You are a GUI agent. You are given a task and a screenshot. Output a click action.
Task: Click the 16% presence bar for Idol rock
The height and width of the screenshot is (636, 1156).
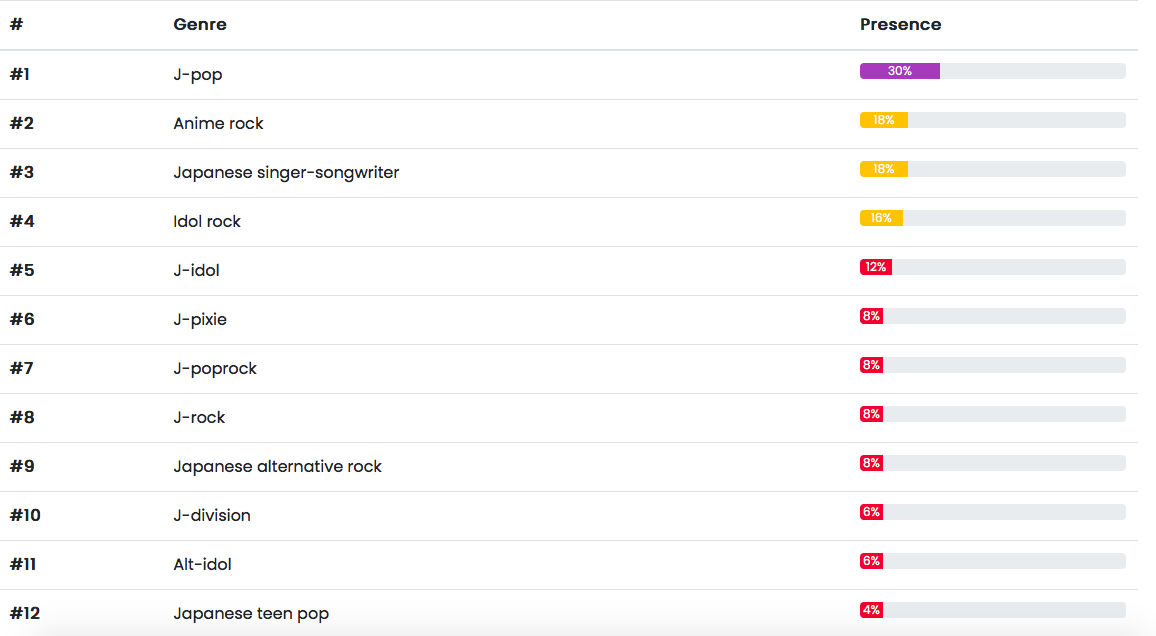(x=881, y=218)
